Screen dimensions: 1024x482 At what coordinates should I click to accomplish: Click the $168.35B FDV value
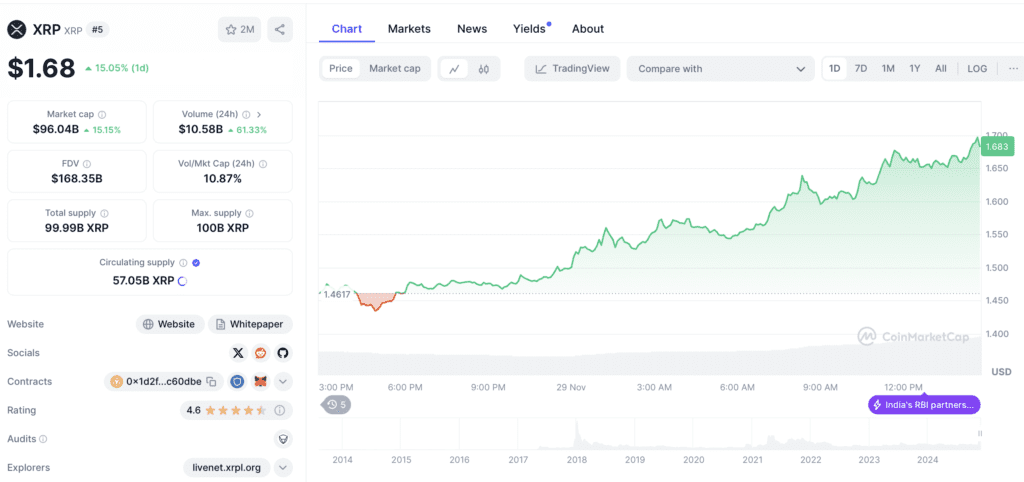coord(77,178)
